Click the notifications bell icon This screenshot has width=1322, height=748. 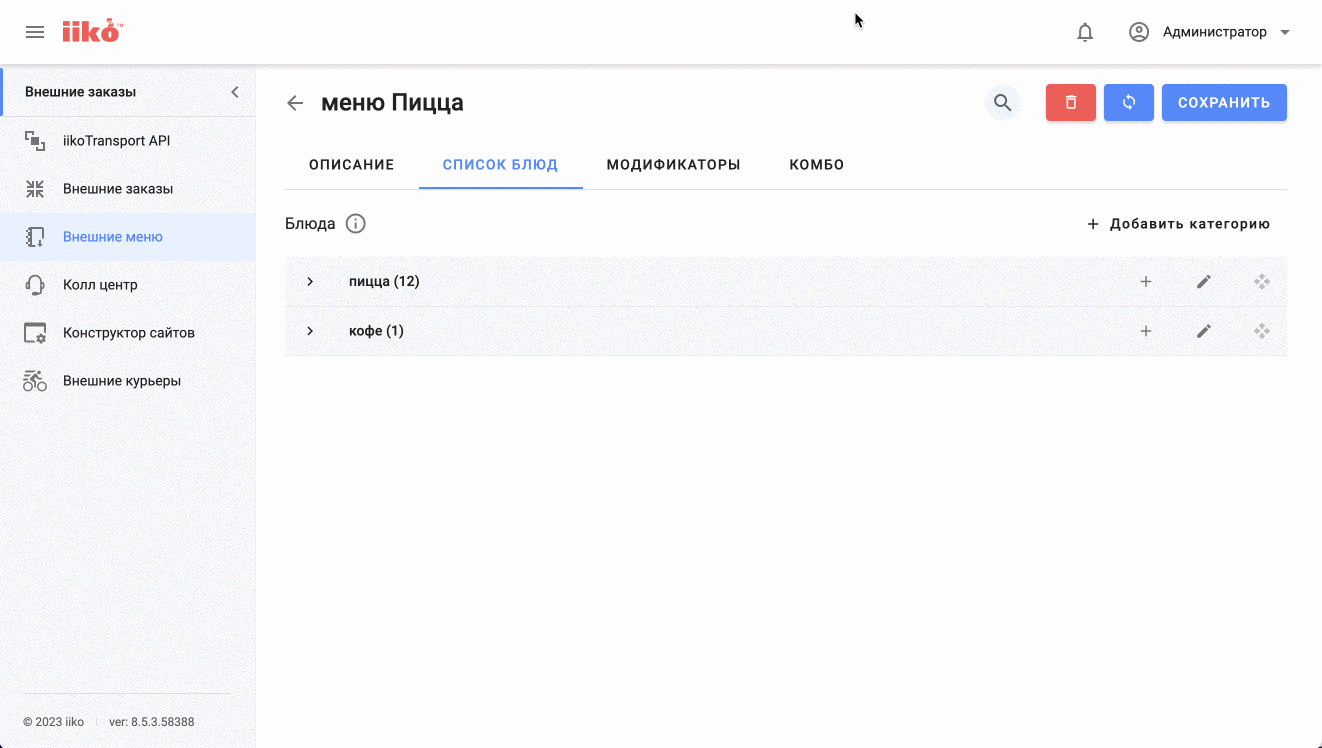tap(1085, 32)
